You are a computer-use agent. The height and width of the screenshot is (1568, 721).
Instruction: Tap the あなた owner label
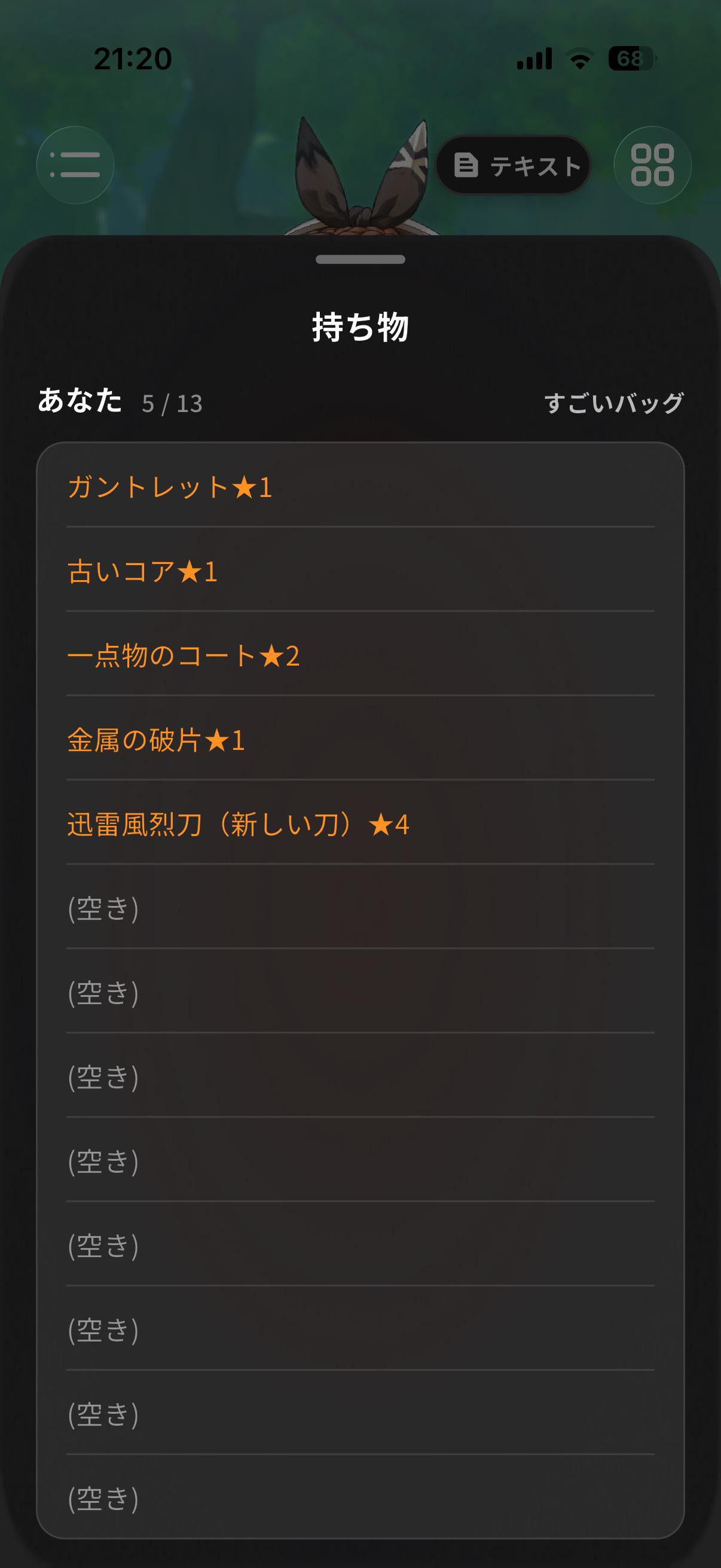click(80, 401)
